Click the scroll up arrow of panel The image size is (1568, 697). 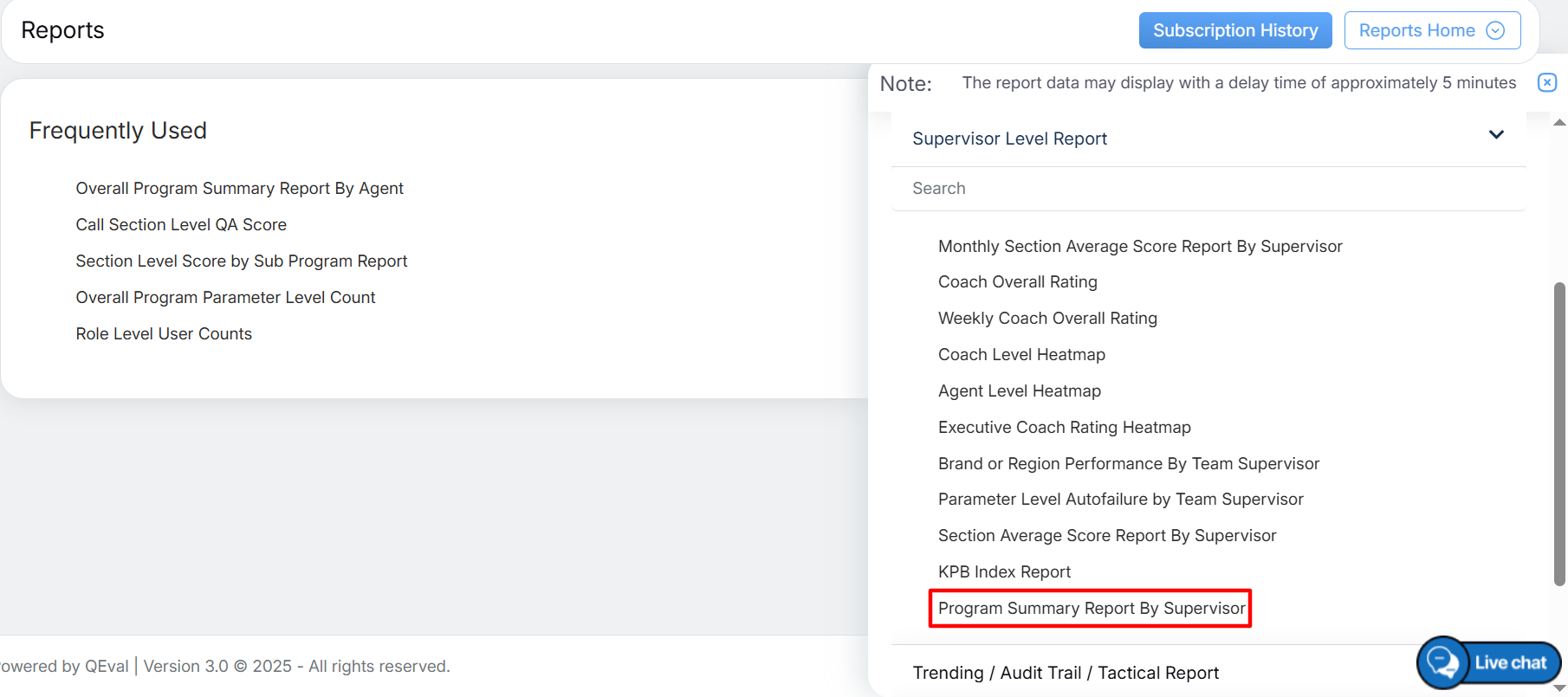click(x=1559, y=123)
